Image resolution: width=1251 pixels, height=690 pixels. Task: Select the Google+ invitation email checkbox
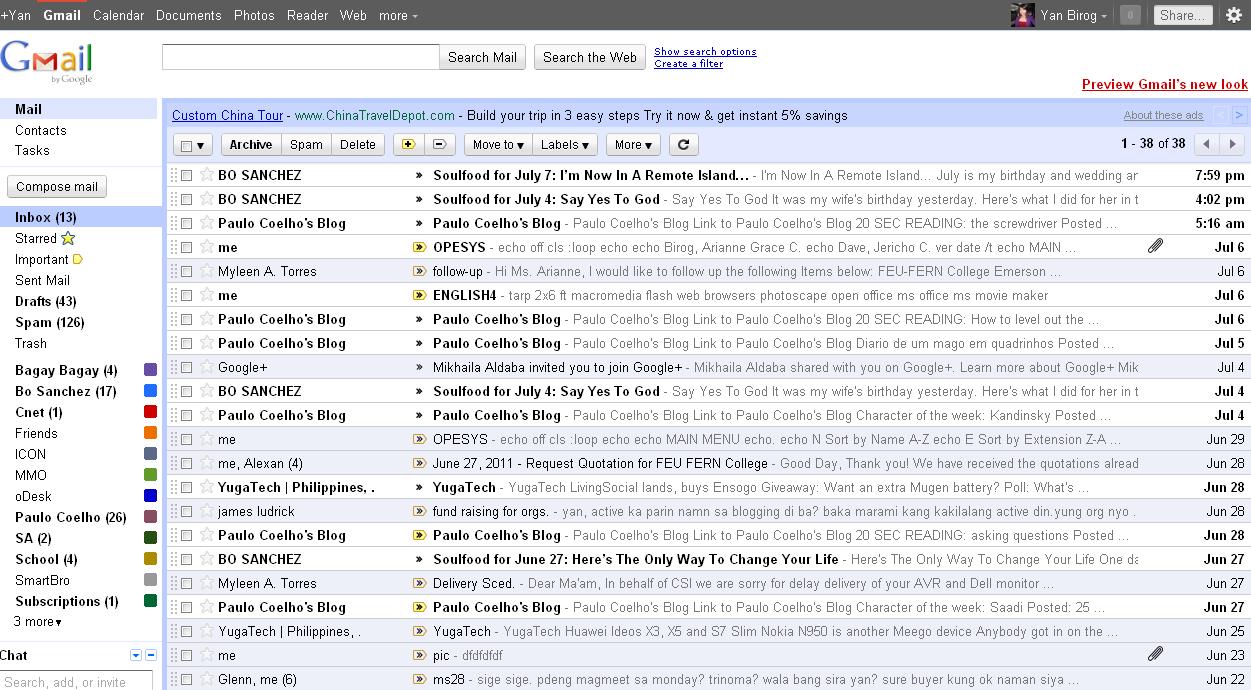[x=186, y=367]
